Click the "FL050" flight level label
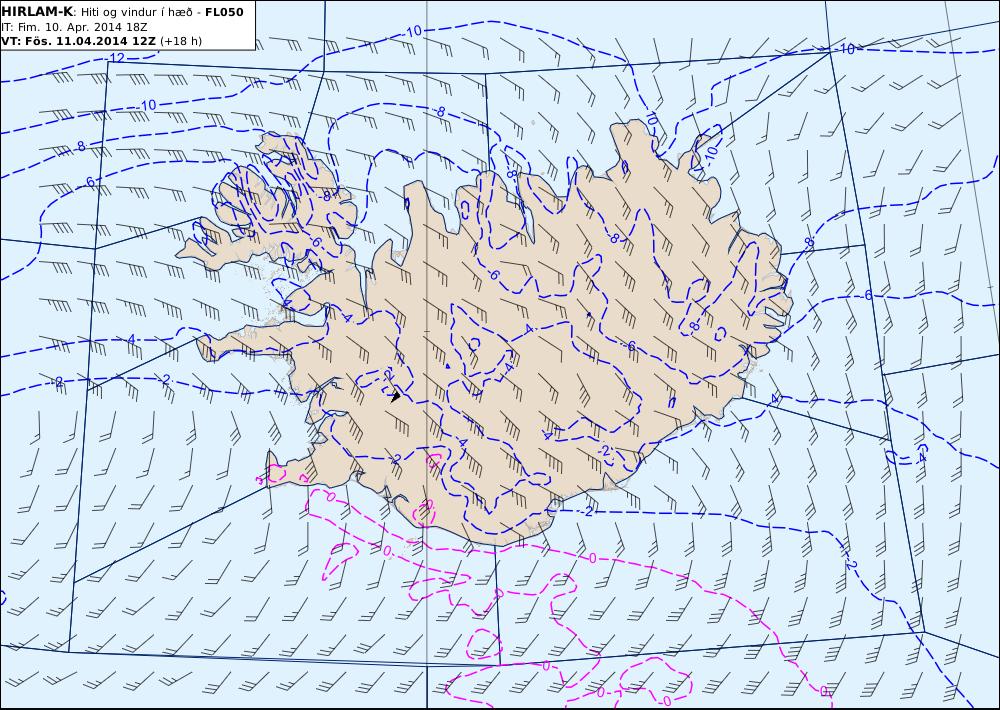 pos(224,12)
